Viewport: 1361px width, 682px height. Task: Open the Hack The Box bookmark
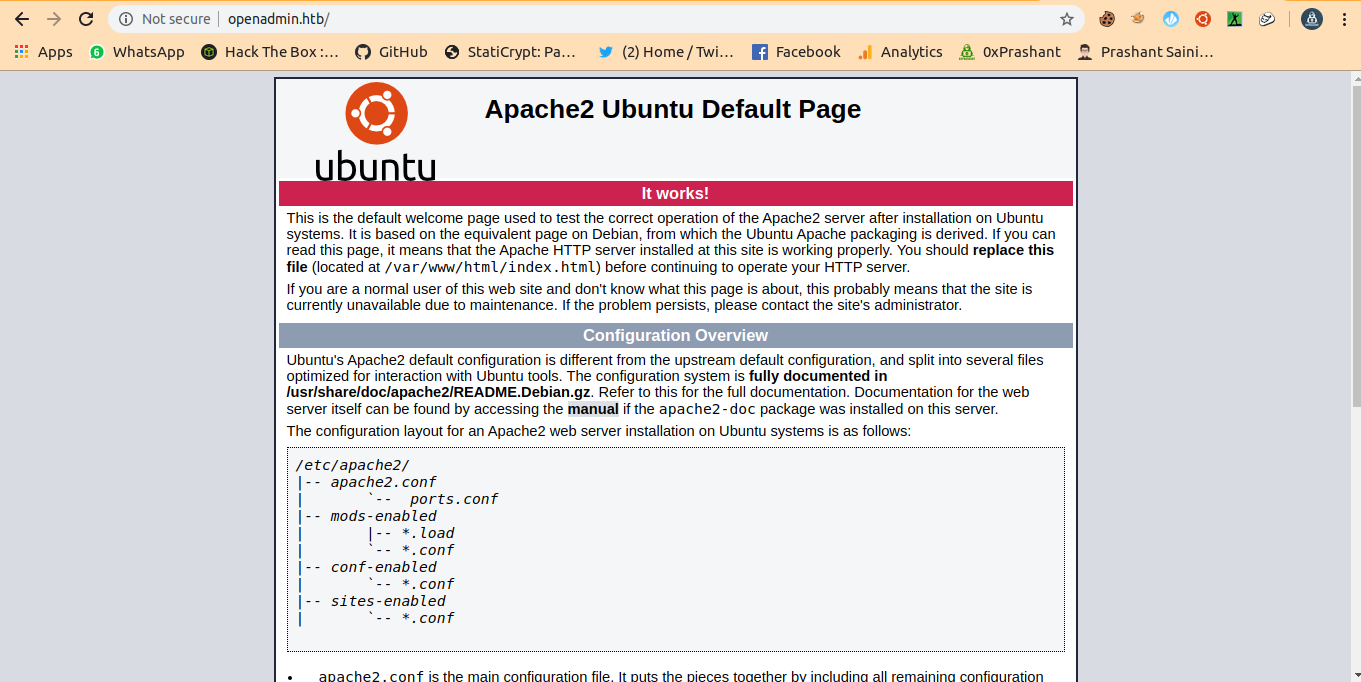pyautogui.click(x=270, y=52)
